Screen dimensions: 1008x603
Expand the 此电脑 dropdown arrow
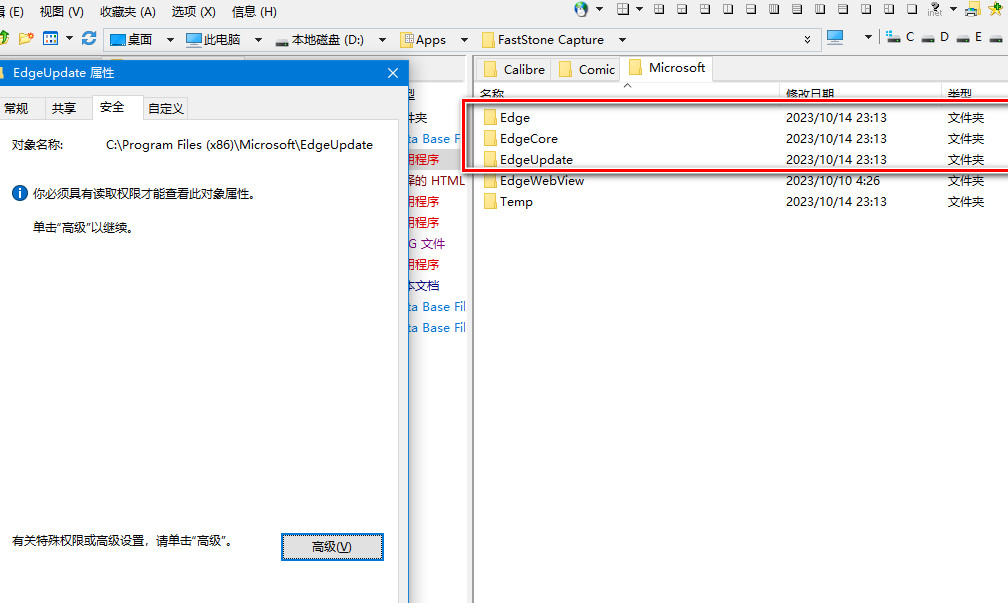pos(258,40)
